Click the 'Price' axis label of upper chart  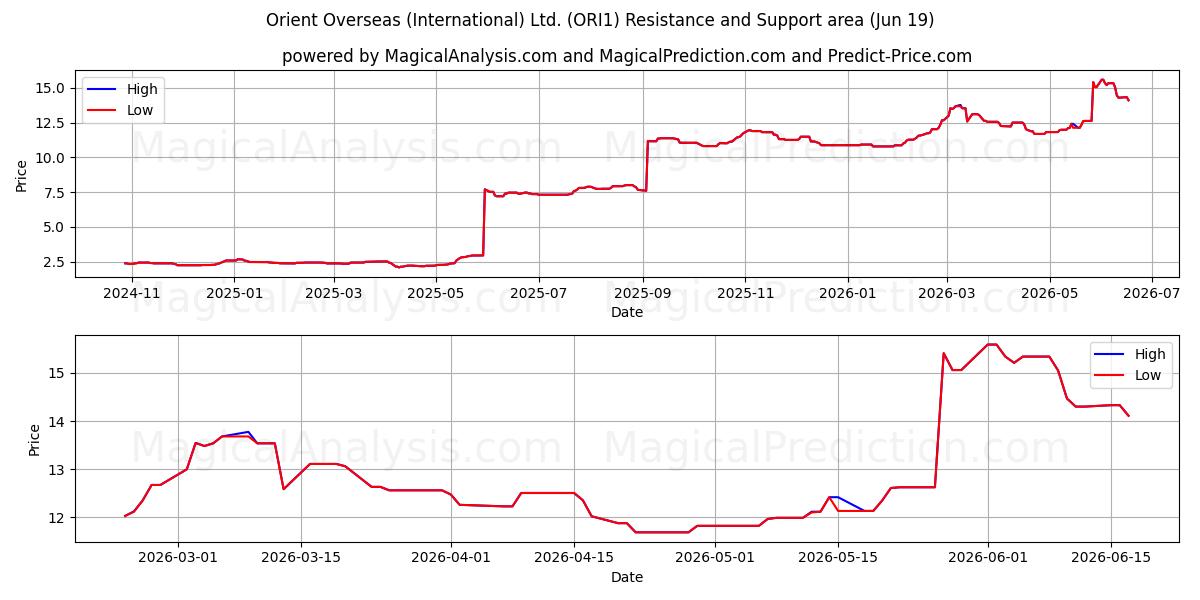[22, 175]
